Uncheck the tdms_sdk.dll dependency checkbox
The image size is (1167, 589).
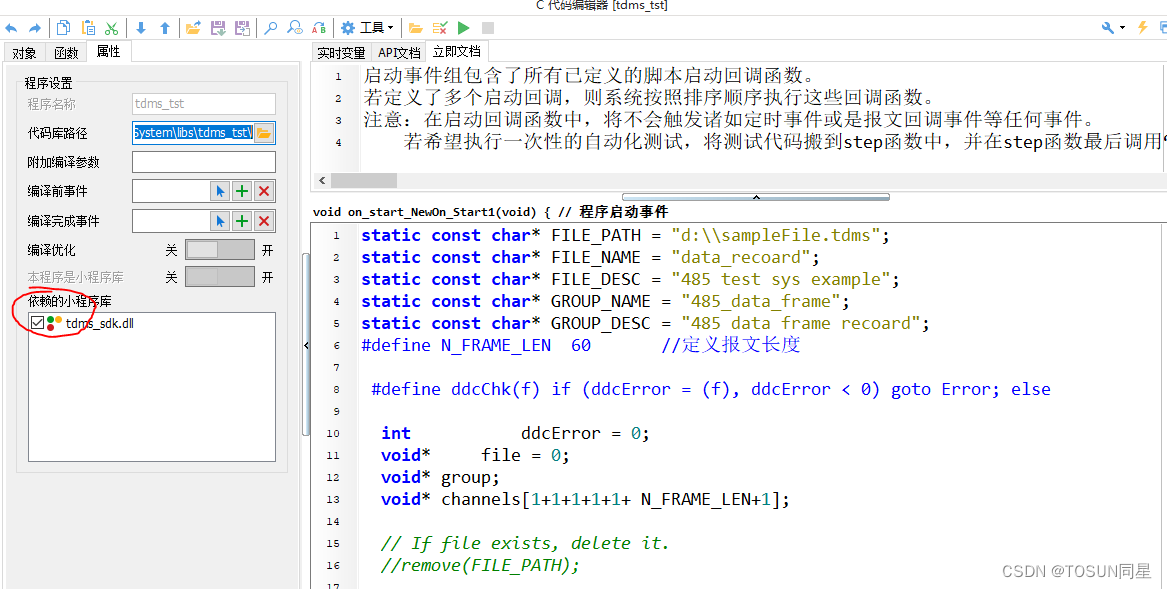(37, 322)
